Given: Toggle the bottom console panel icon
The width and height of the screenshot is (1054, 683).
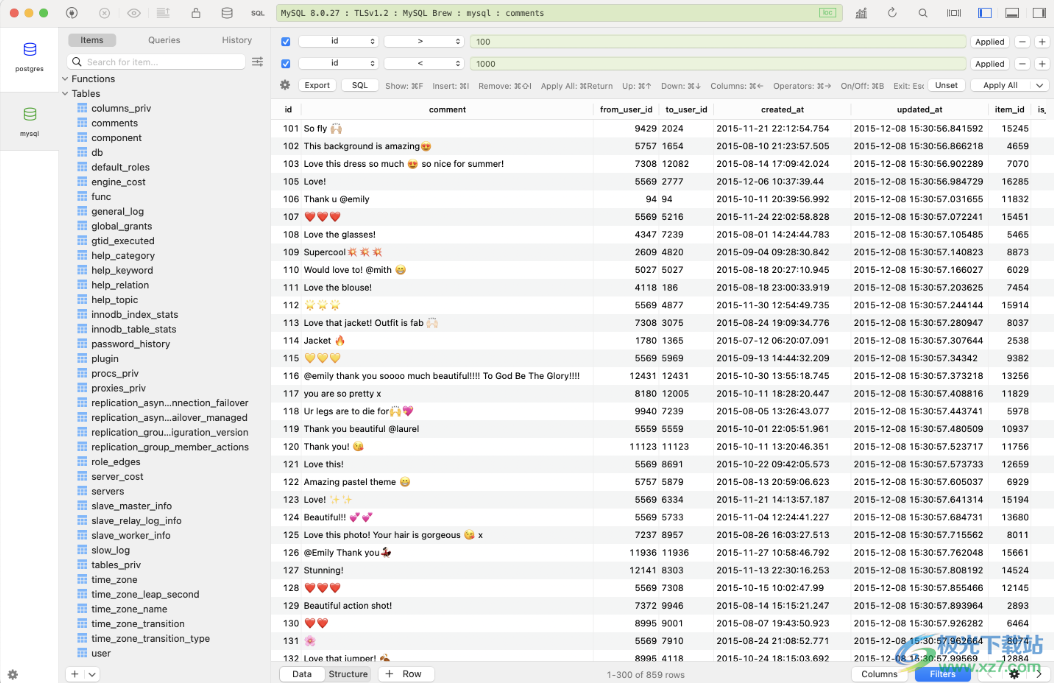Looking at the screenshot, I should [1012, 13].
